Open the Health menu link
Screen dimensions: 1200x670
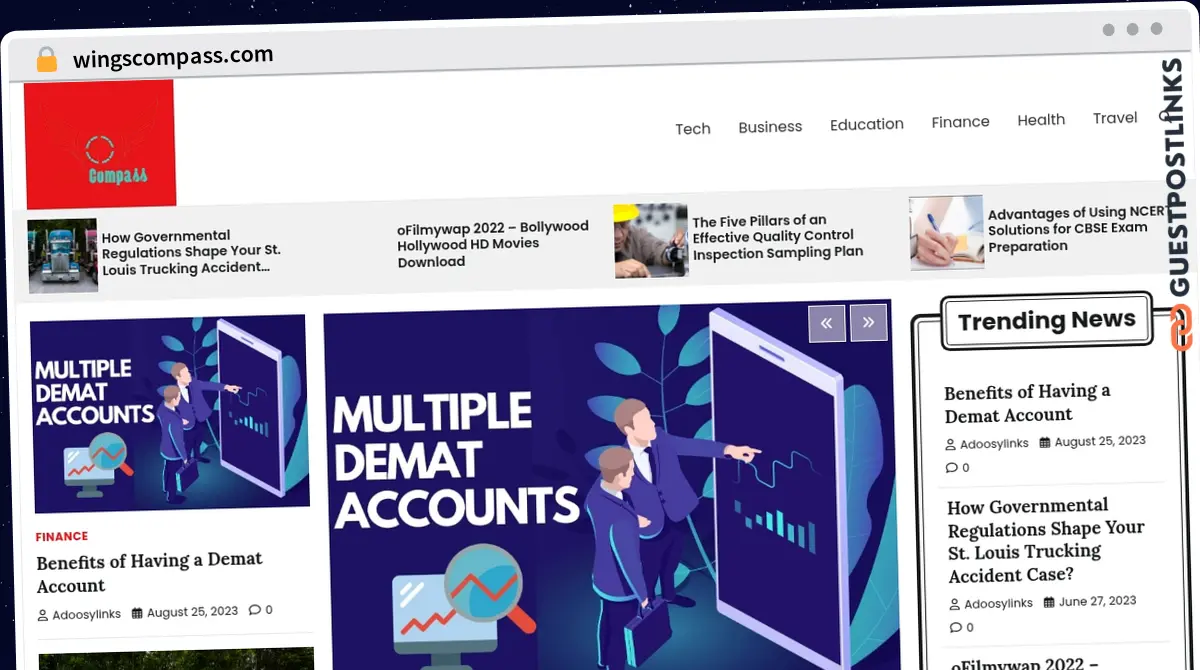point(1041,120)
